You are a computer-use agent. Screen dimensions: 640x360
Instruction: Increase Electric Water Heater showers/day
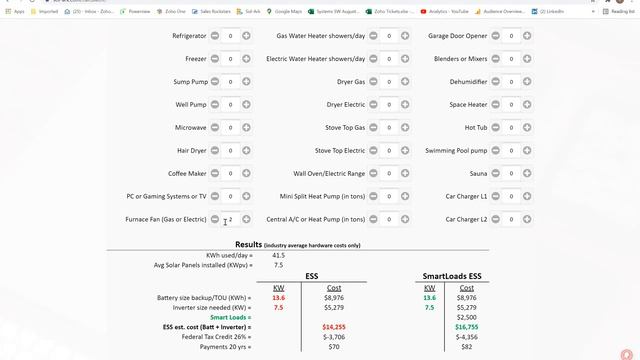pos(405,59)
